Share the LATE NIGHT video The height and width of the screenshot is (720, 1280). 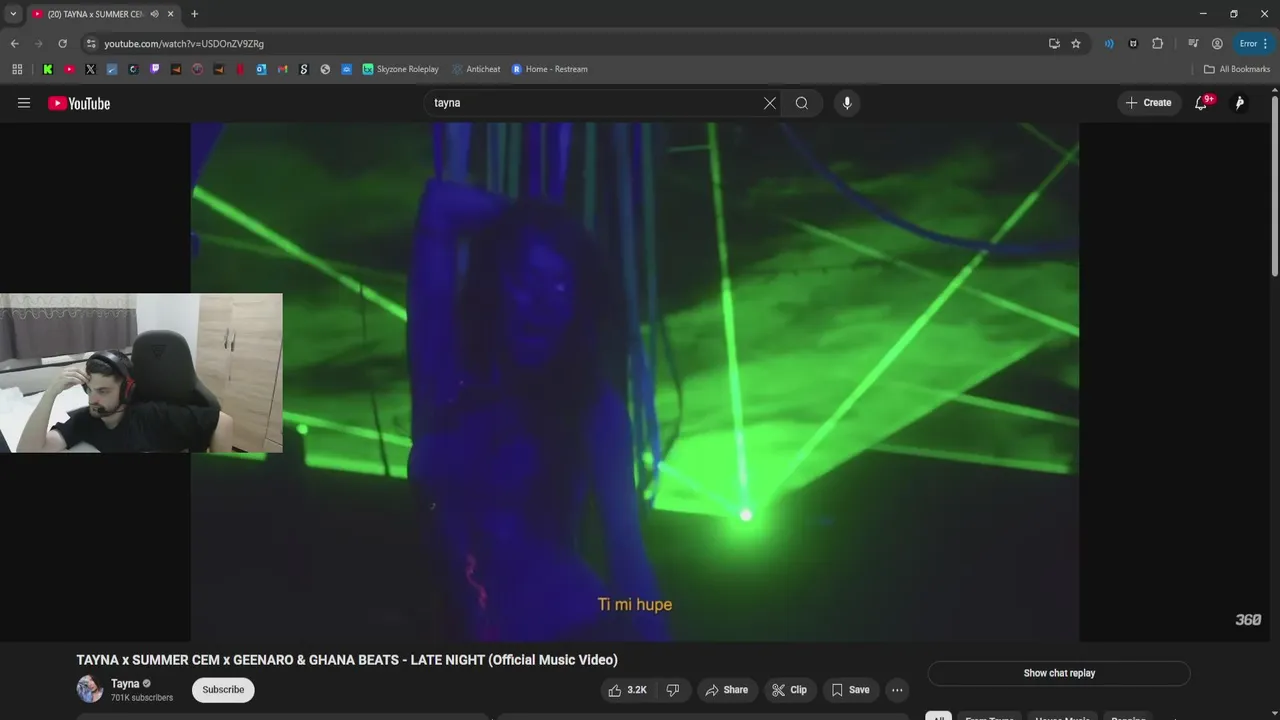tap(727, 690)
